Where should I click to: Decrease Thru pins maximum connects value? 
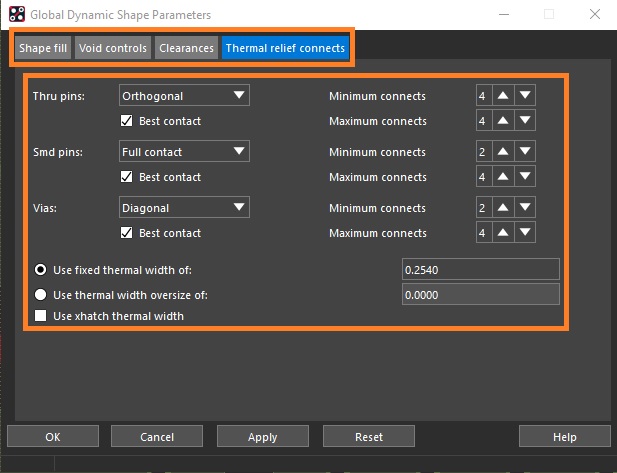[526, 121]
